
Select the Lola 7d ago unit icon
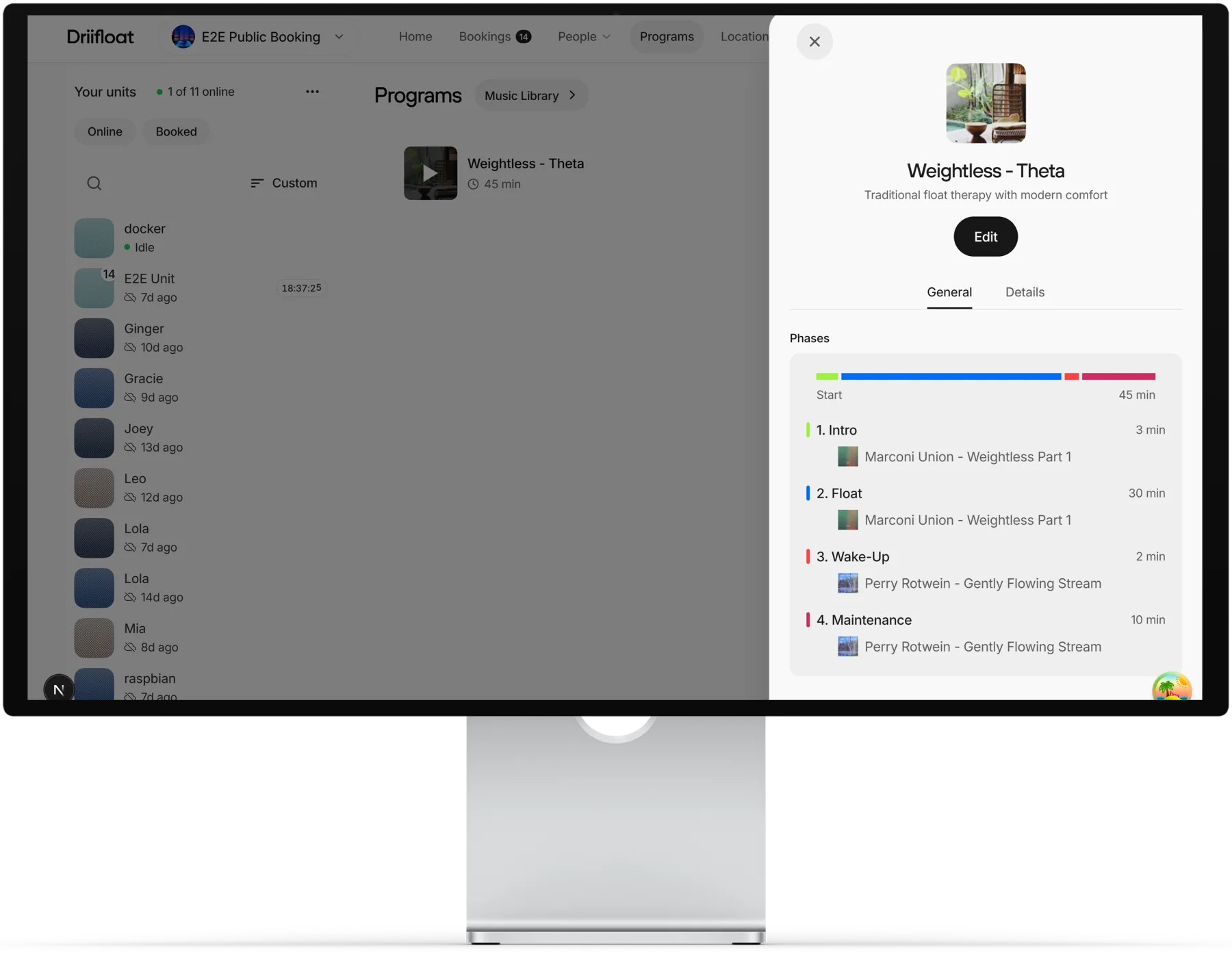coord(94,538)
